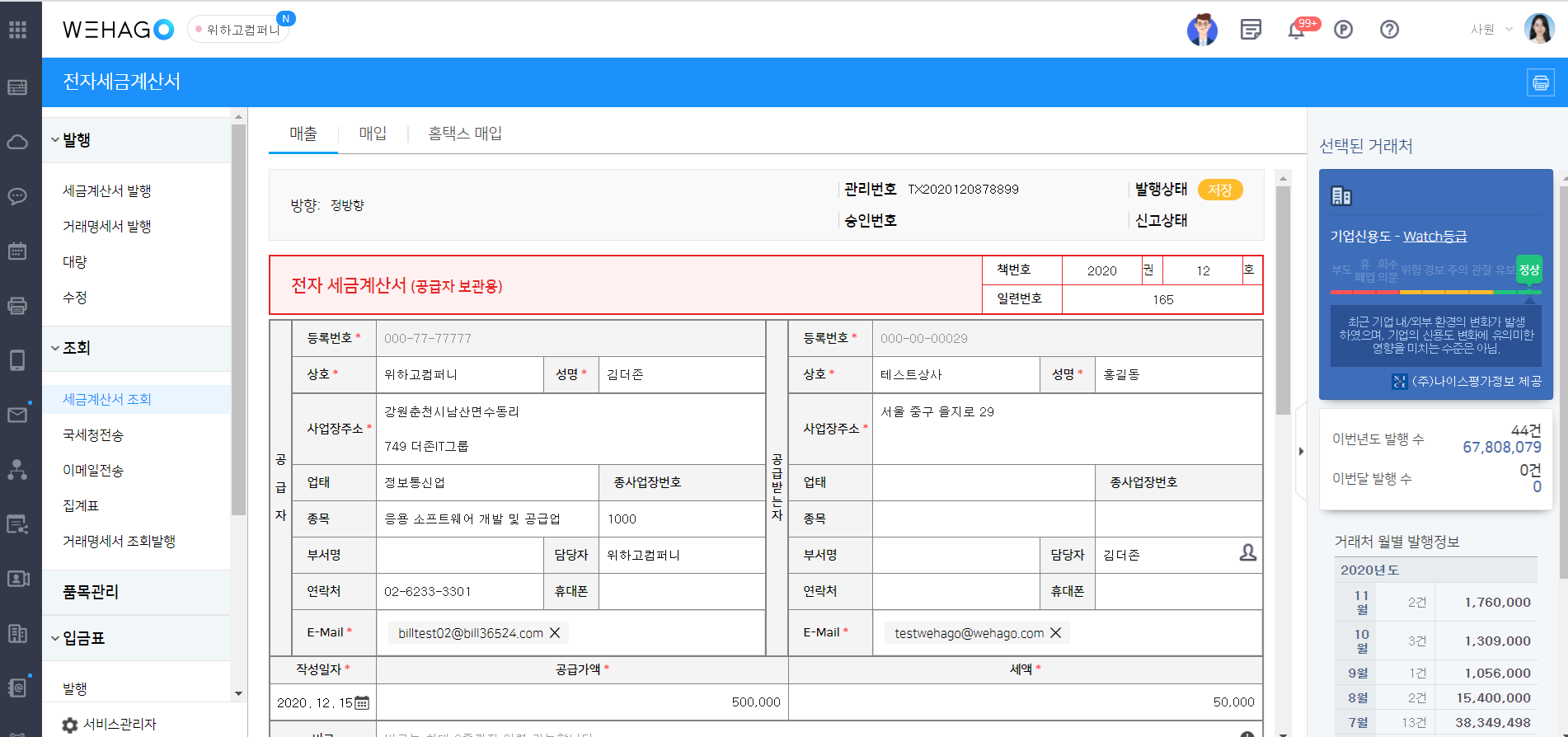This screenshot has height=737, width=1568.
Task: Open 세금계산서 발행 menu item
Action: coord(107,191)
